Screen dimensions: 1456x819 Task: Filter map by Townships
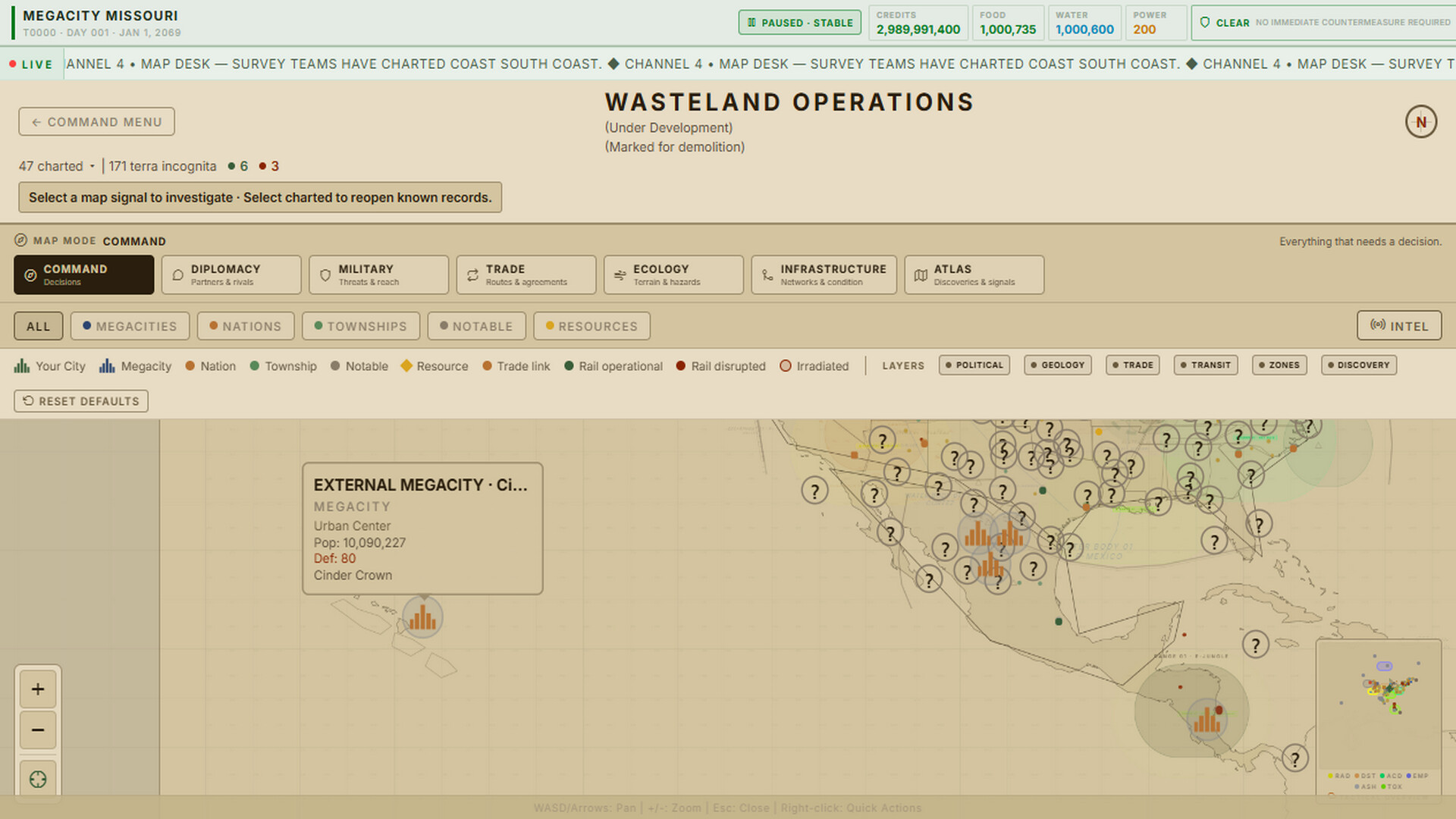pyautogui.click(x=361, y=326)
